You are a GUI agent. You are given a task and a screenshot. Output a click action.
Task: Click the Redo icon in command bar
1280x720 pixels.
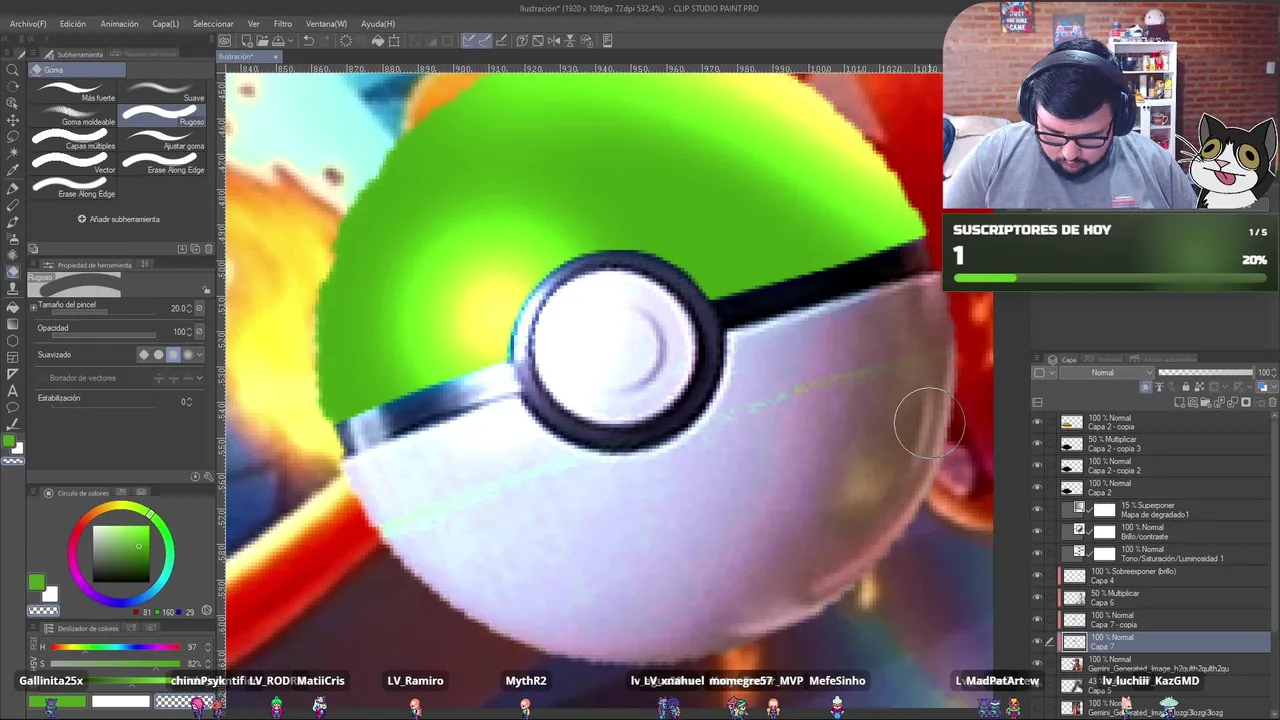point(326,41)
